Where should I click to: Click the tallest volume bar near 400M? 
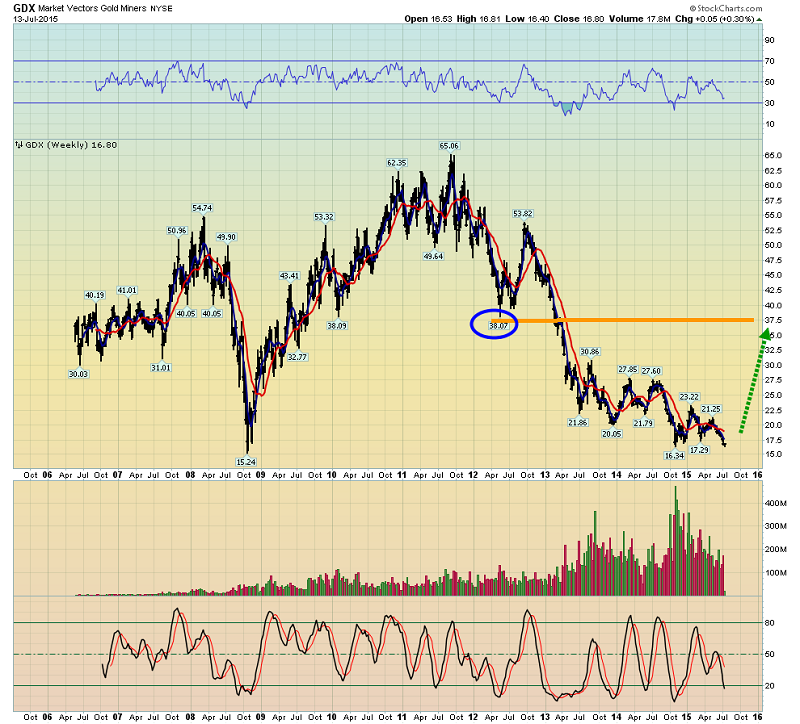tap(676, 540)
